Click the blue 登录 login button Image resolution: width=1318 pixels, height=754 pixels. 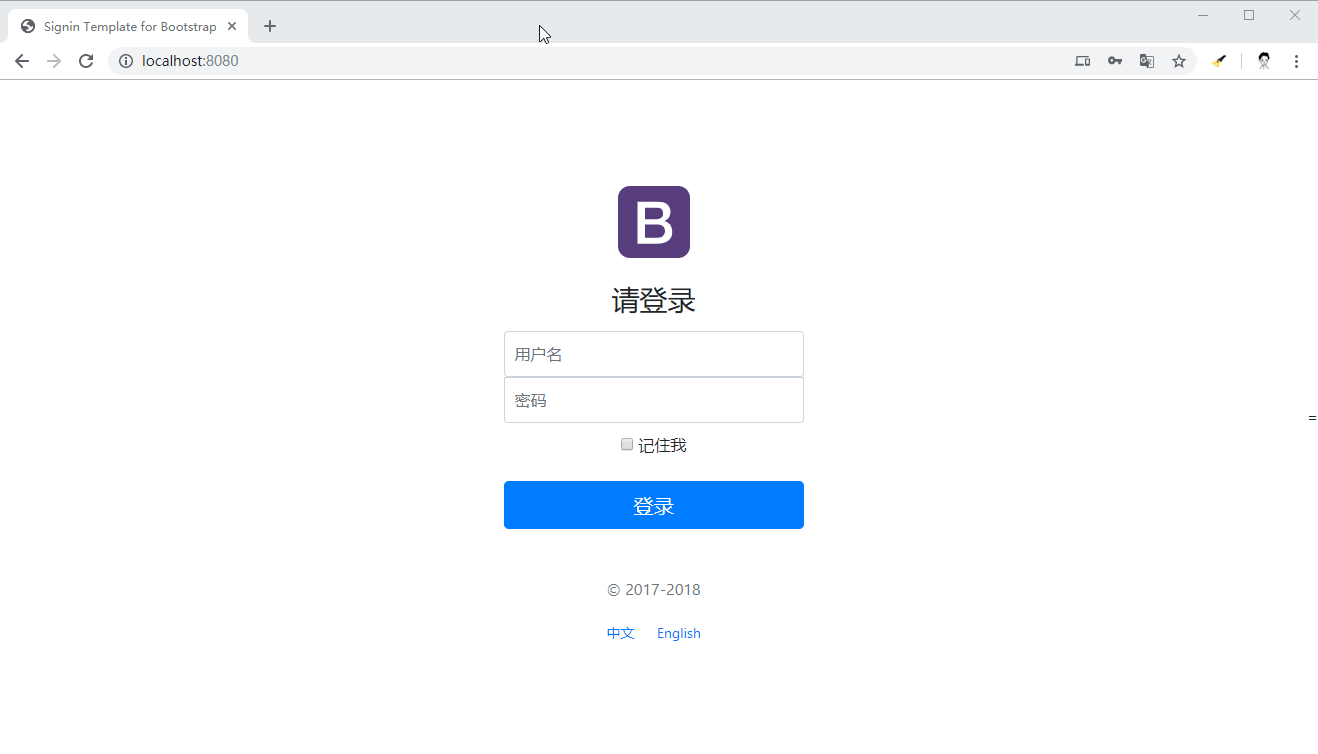654,505
